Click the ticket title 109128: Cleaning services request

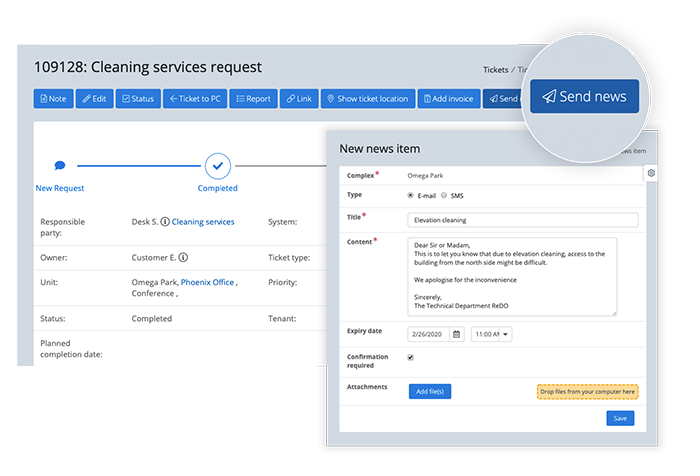tap(148, 67)
